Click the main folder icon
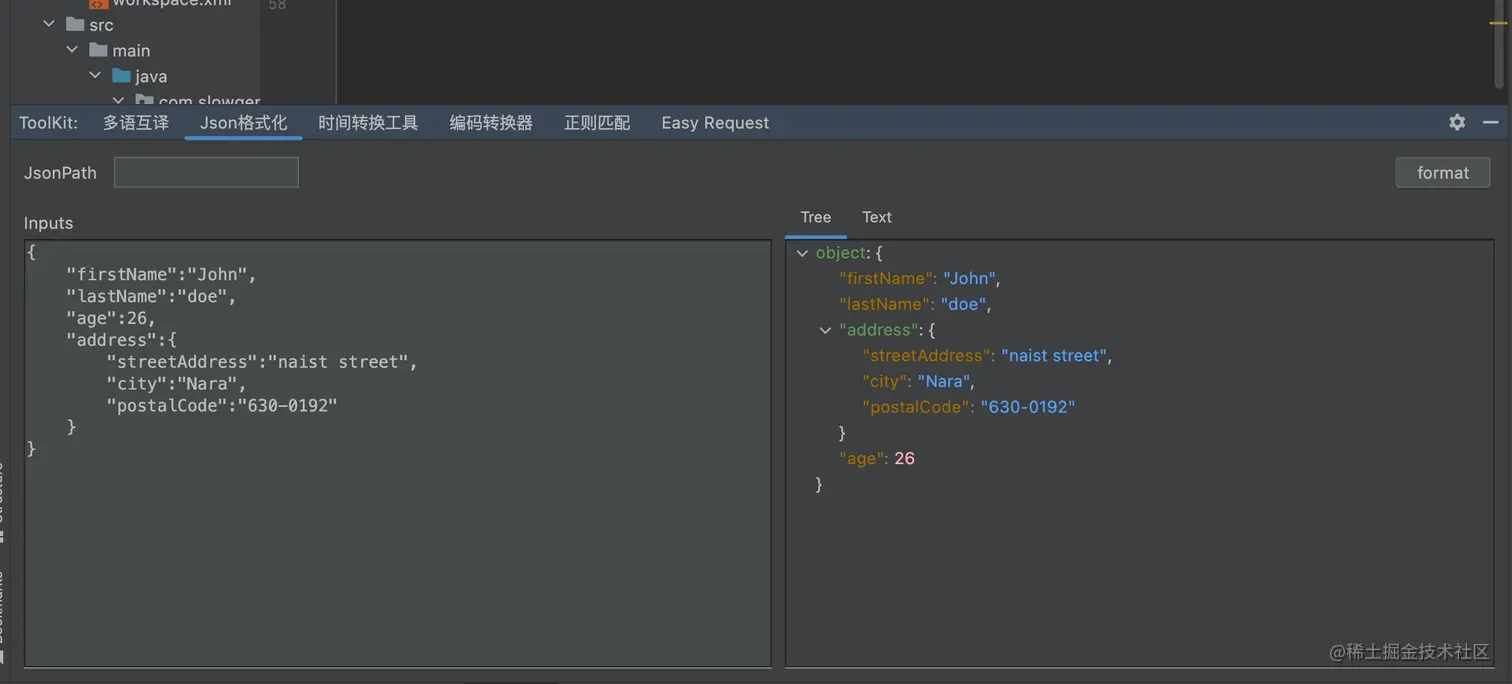The image size is (1512, 684). coord(98,50)
